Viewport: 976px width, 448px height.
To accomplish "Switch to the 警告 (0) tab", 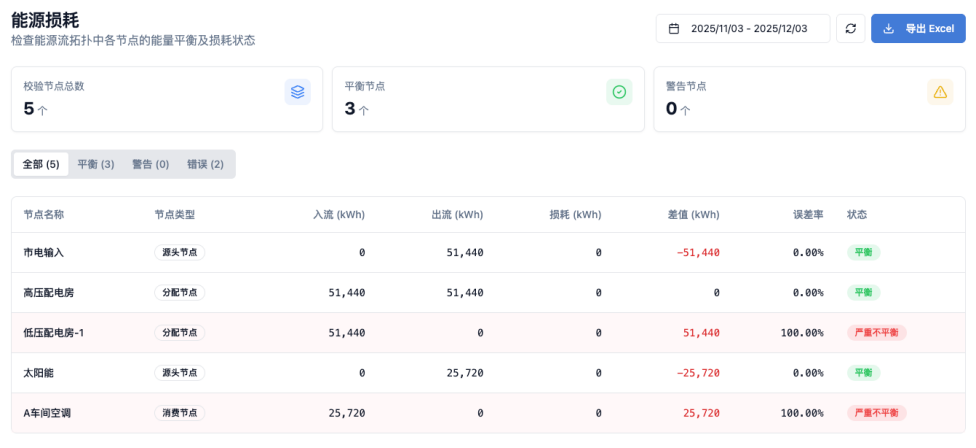I will 151,164.
